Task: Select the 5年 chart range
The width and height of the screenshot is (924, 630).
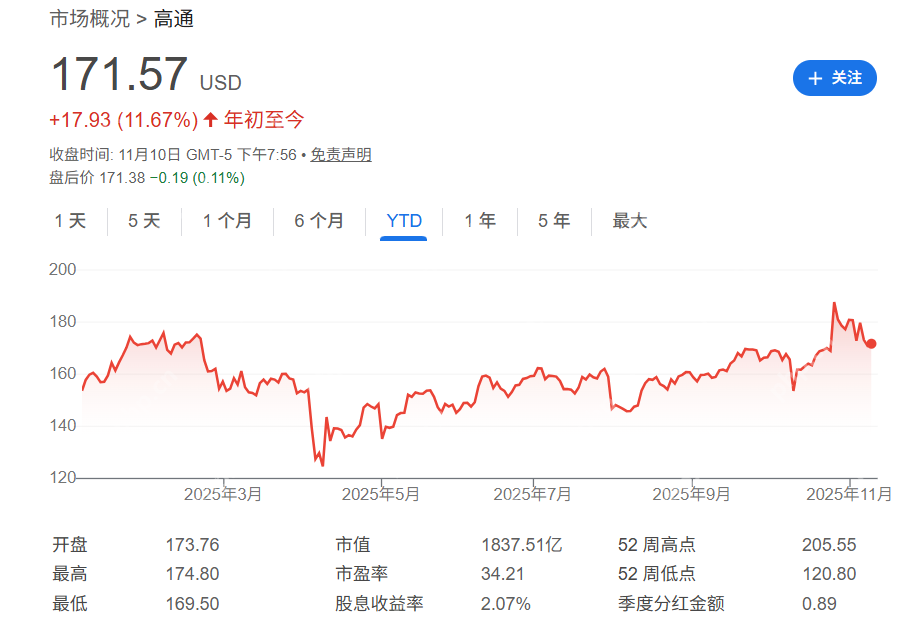Action: 553,221
